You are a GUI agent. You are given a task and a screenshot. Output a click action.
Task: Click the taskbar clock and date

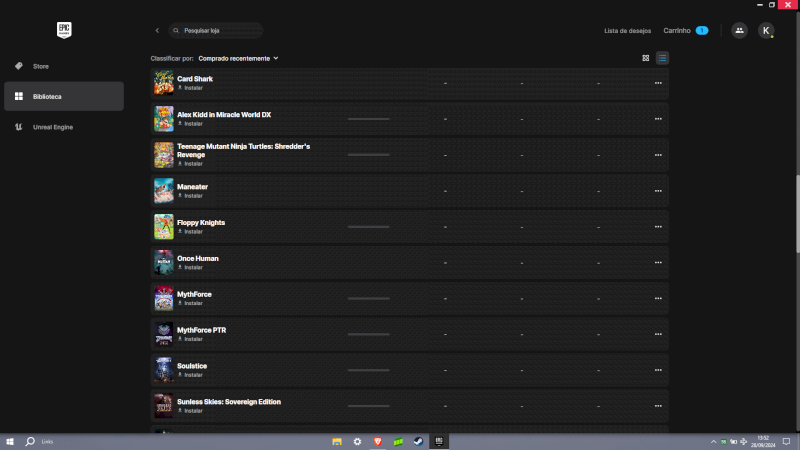coord(763,442)
